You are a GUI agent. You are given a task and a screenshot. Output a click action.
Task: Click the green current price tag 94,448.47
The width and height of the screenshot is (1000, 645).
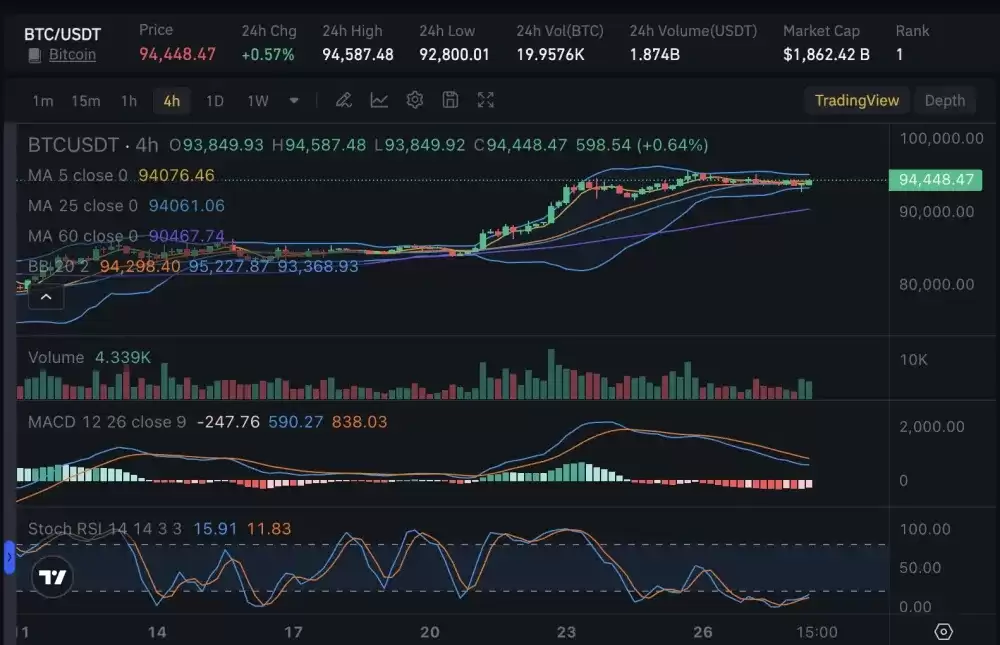click(935, 180)
